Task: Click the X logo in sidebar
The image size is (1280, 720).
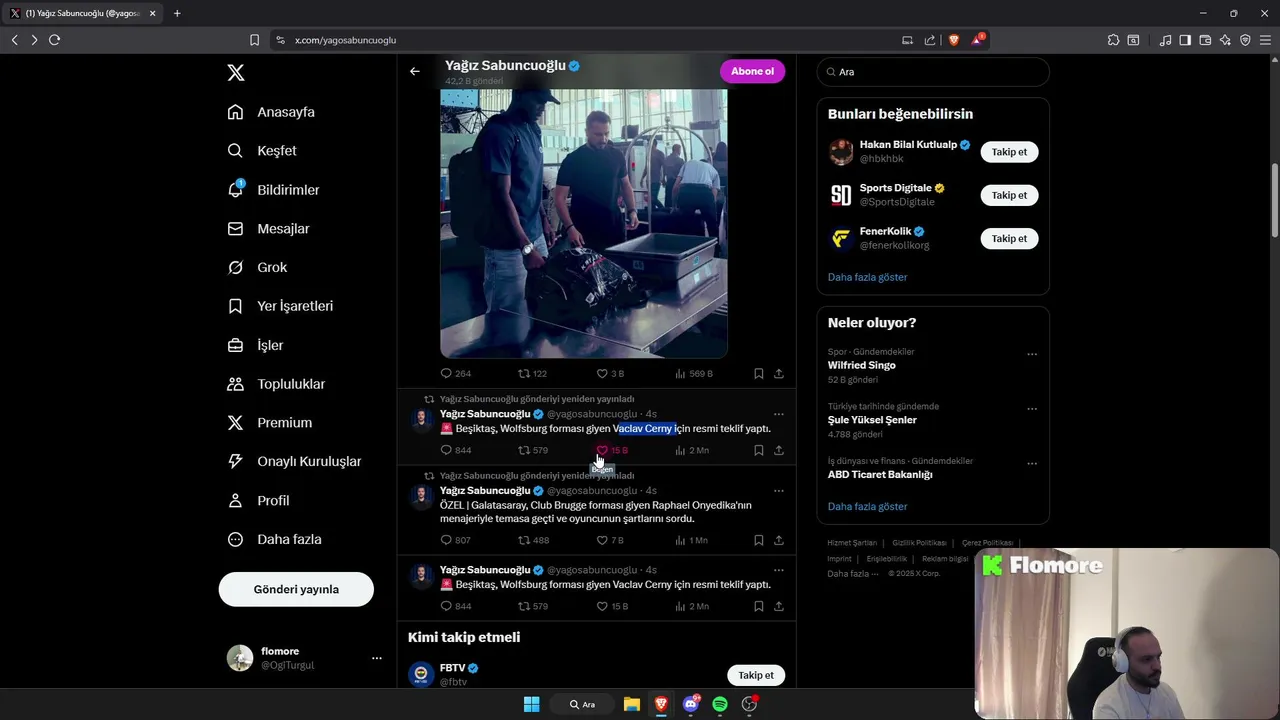Action: point(236,72)
